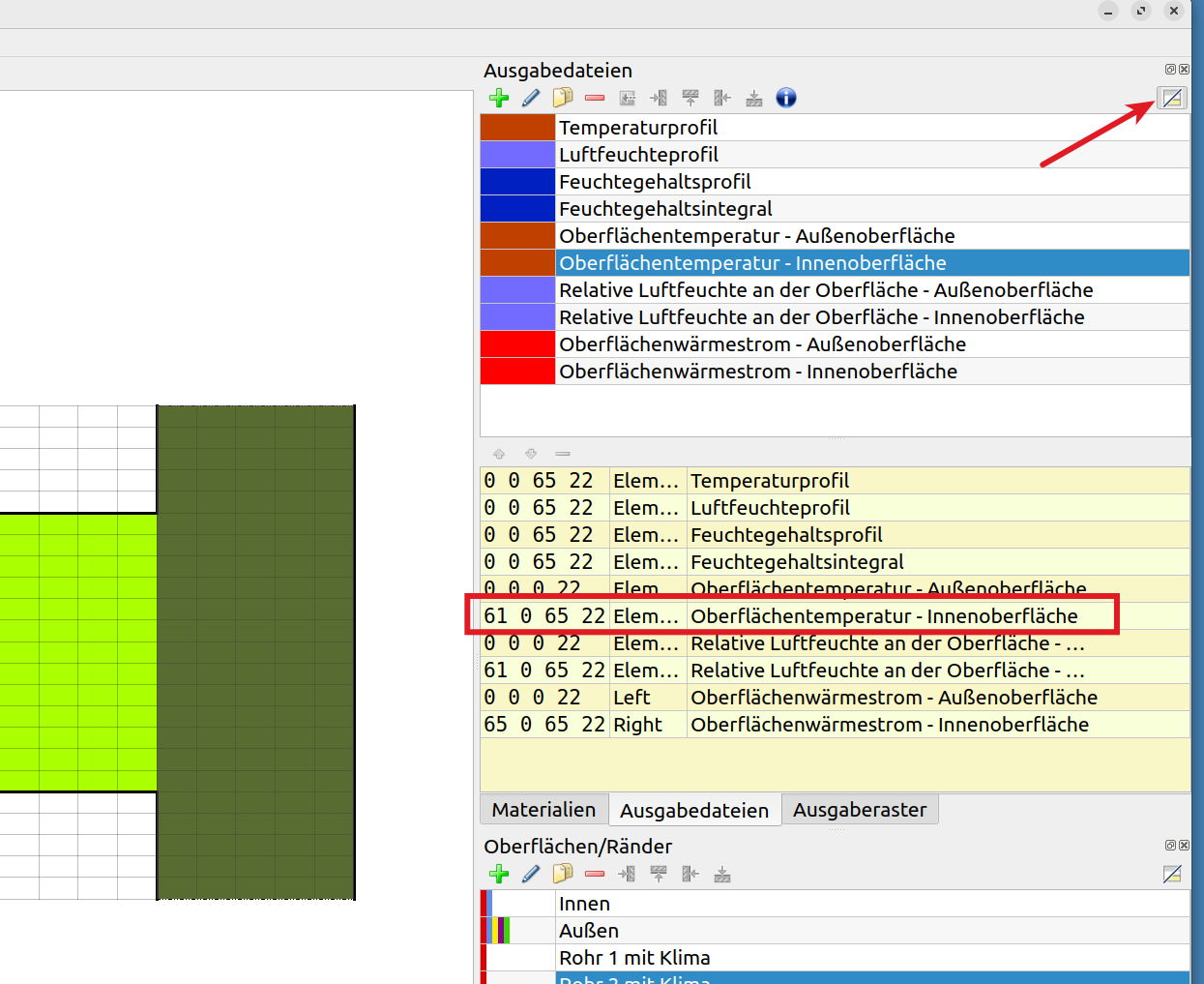
Task: Add a new surface with the green plus in Oberflächen/Ränder
Action: tap(499, 875)
